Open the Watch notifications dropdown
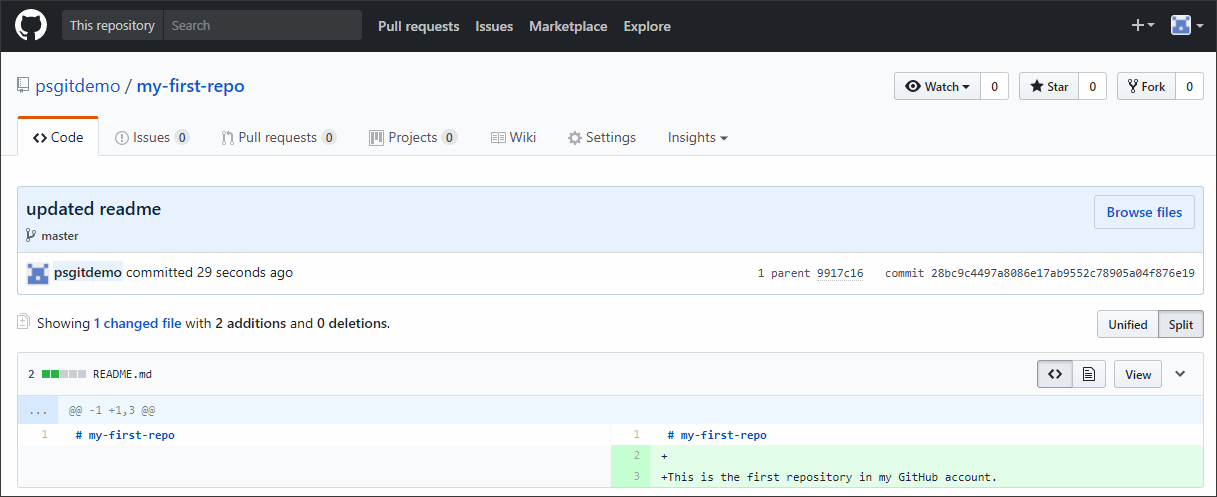Screen dimensions: 1217x497 [937, 87]
